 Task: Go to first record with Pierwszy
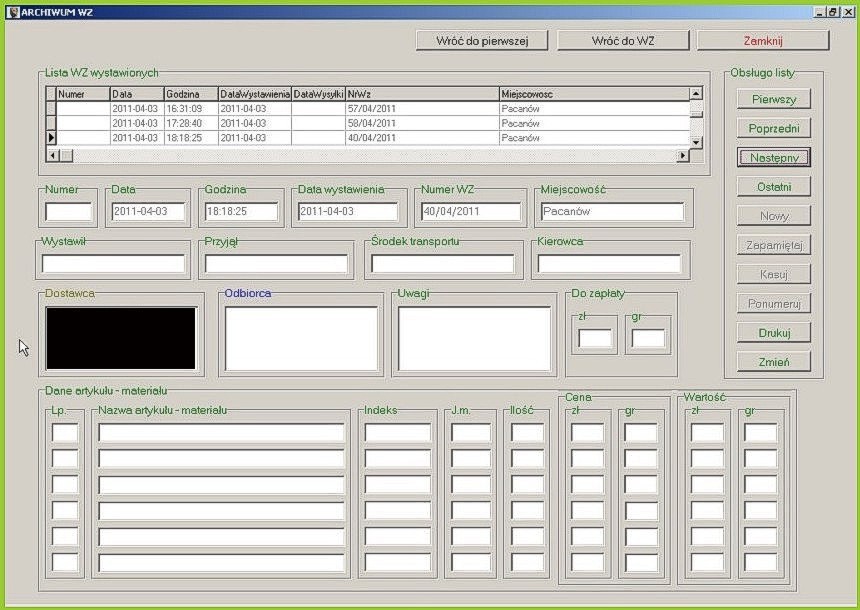774,99
